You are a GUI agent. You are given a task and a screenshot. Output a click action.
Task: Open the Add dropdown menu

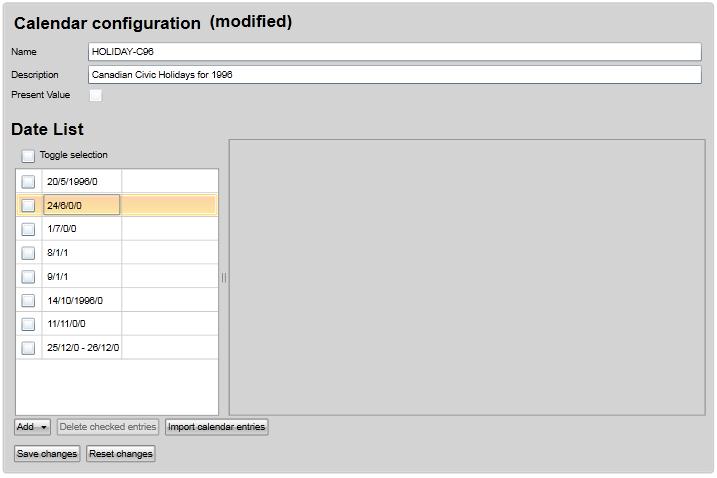coord(33,427)
